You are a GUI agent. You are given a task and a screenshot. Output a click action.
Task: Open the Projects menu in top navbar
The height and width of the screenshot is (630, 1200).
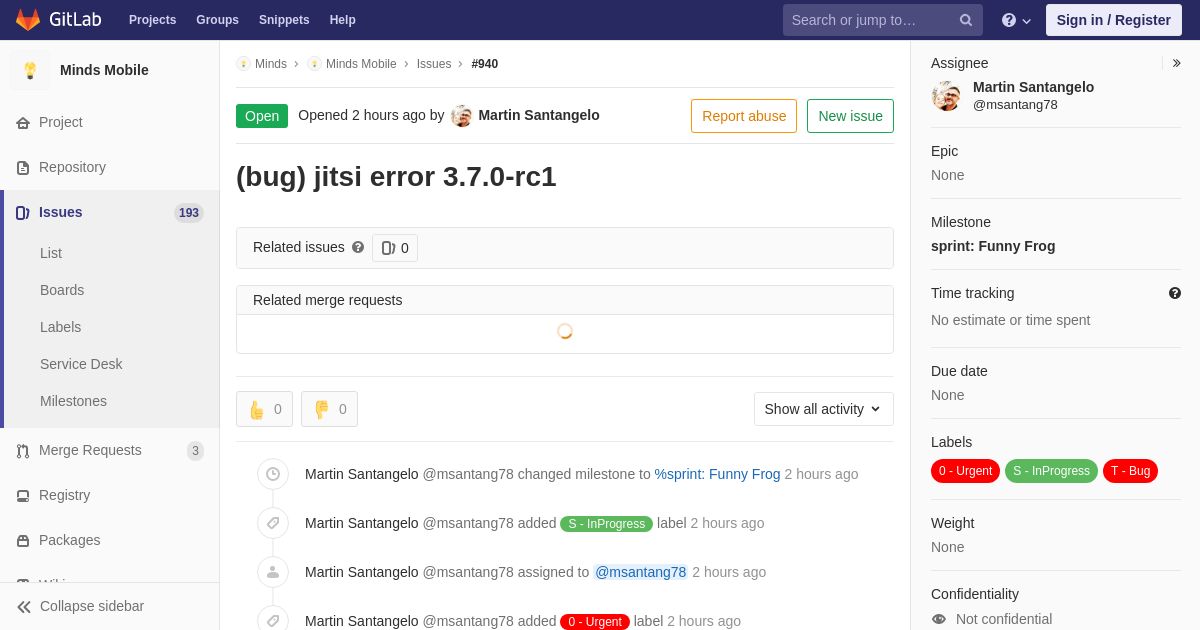point(152,20)
